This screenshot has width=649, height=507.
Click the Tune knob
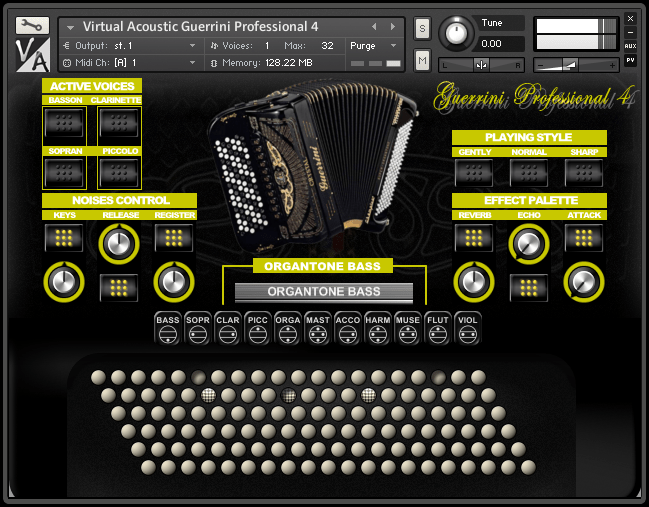click(457, 33)
